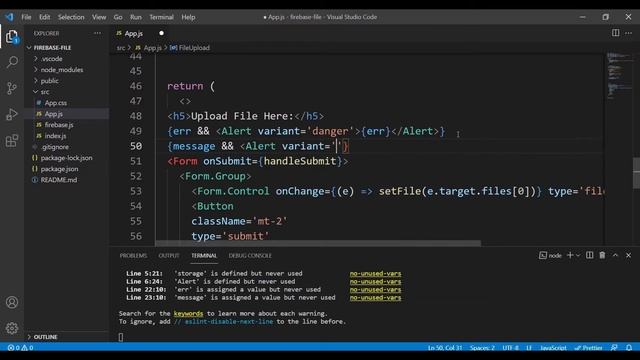Select App.js in the explorer tree
The width and height of the screenshot is (640, 360).
point(53,114)
